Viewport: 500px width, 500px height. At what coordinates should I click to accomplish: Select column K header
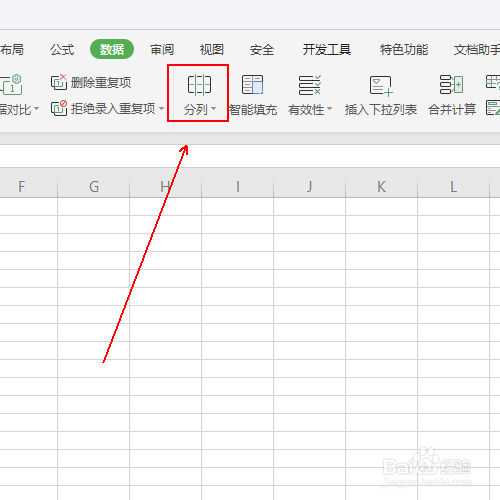(382, 187)
